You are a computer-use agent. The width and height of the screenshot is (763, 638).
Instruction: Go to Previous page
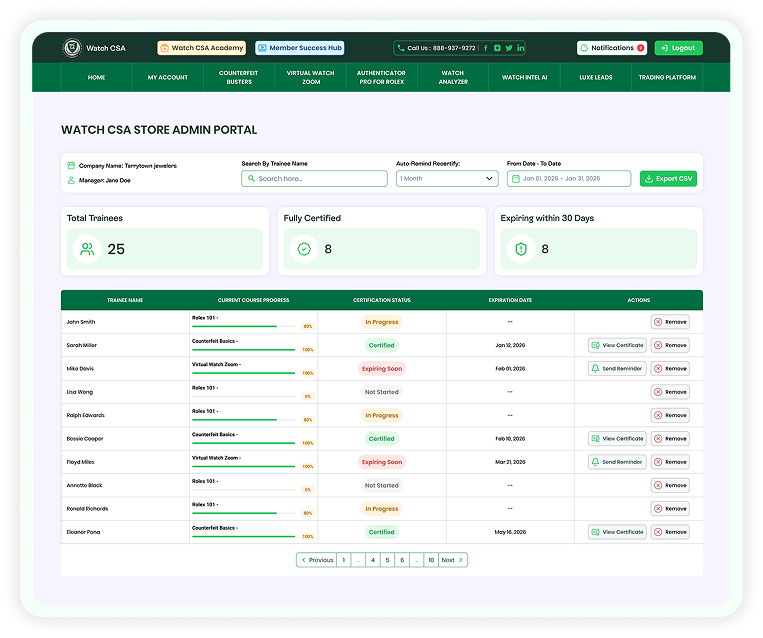[x=317, y=560]
